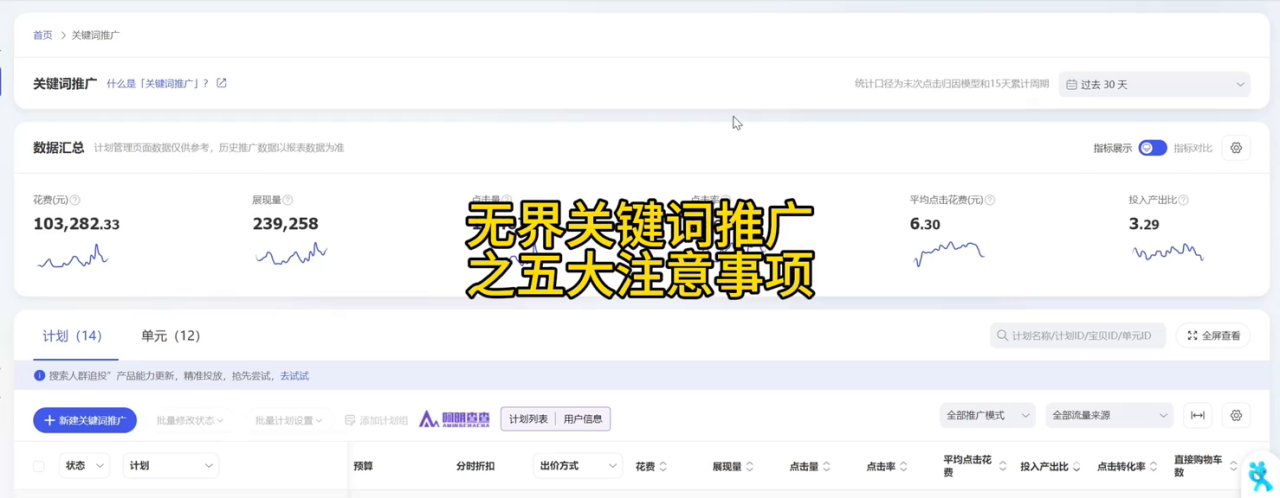Sort by 点击量 column arrows
Viewport: 1280px width, 498px height.
coord(827,467)
